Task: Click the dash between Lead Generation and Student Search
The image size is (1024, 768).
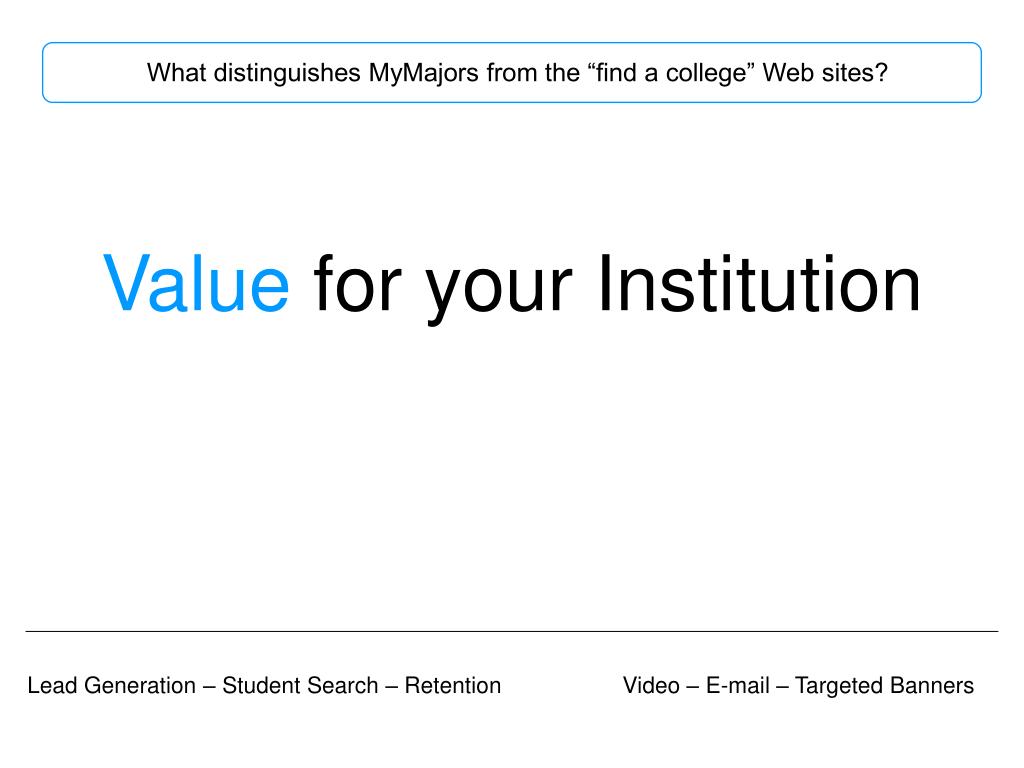Action: tap(209, 687)
